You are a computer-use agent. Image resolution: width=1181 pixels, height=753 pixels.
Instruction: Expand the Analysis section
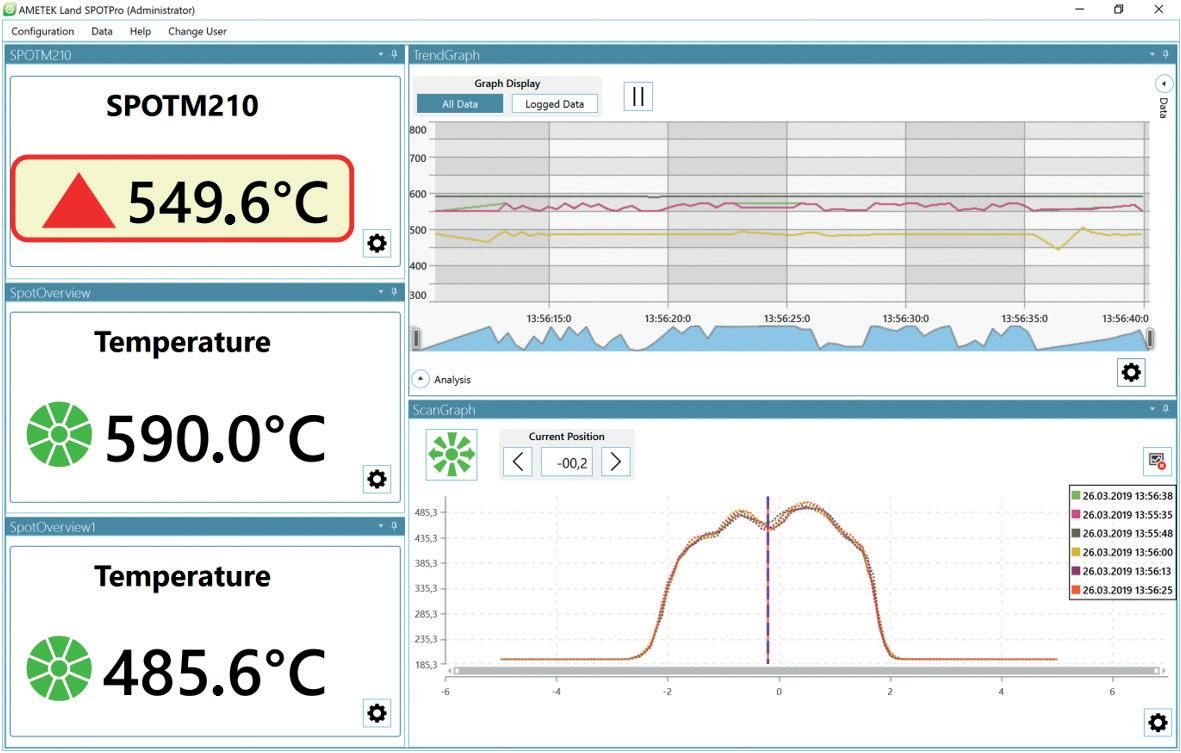pyautogui.click(x=420, y=379)
